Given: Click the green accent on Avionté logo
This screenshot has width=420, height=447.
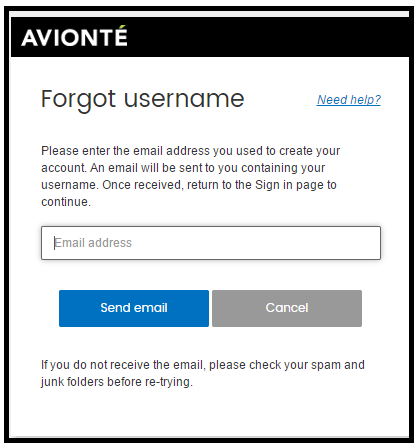Looking at the screenshot, I should pyautogui.click(x=124, y=27).
